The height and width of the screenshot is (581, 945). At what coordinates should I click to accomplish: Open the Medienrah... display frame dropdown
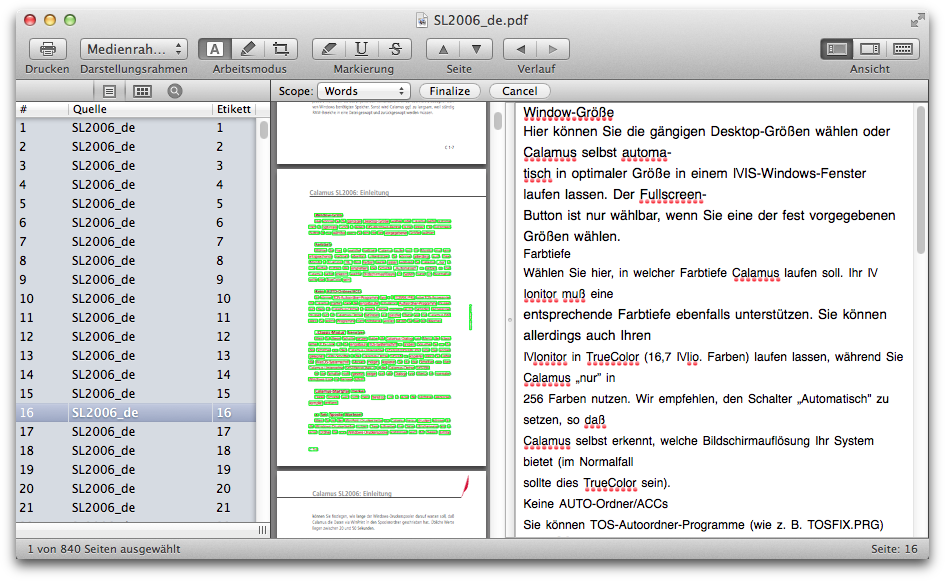coord(133,49)
